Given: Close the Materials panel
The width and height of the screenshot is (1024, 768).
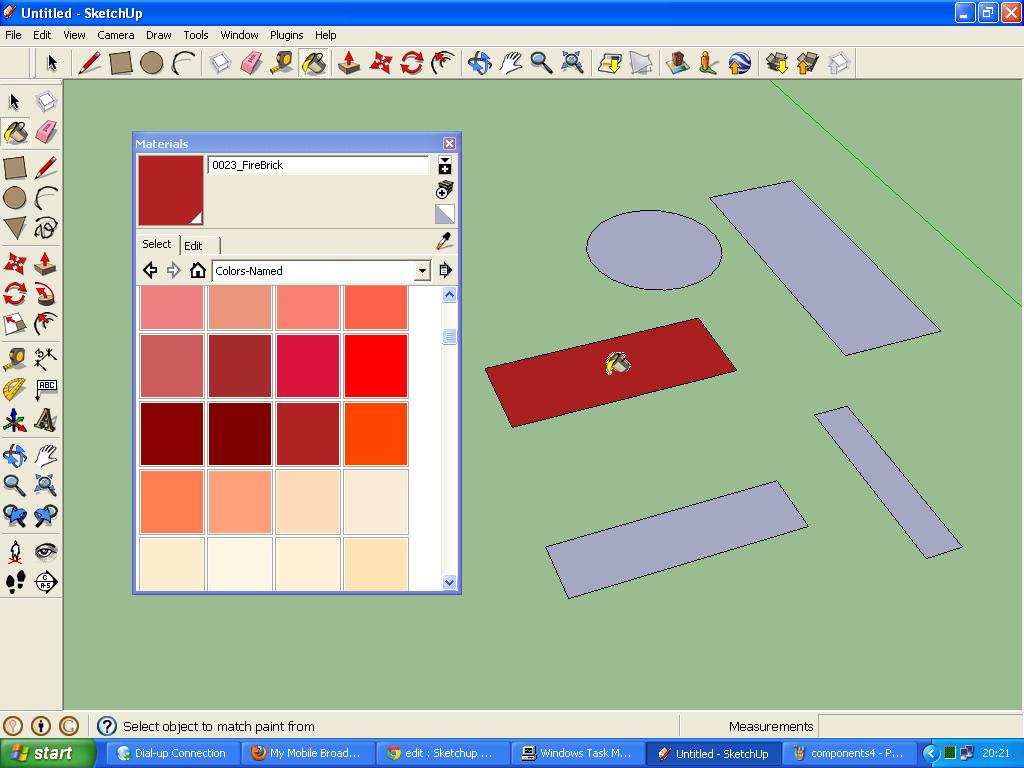Looking at the screenshot, I should point(449,143).
